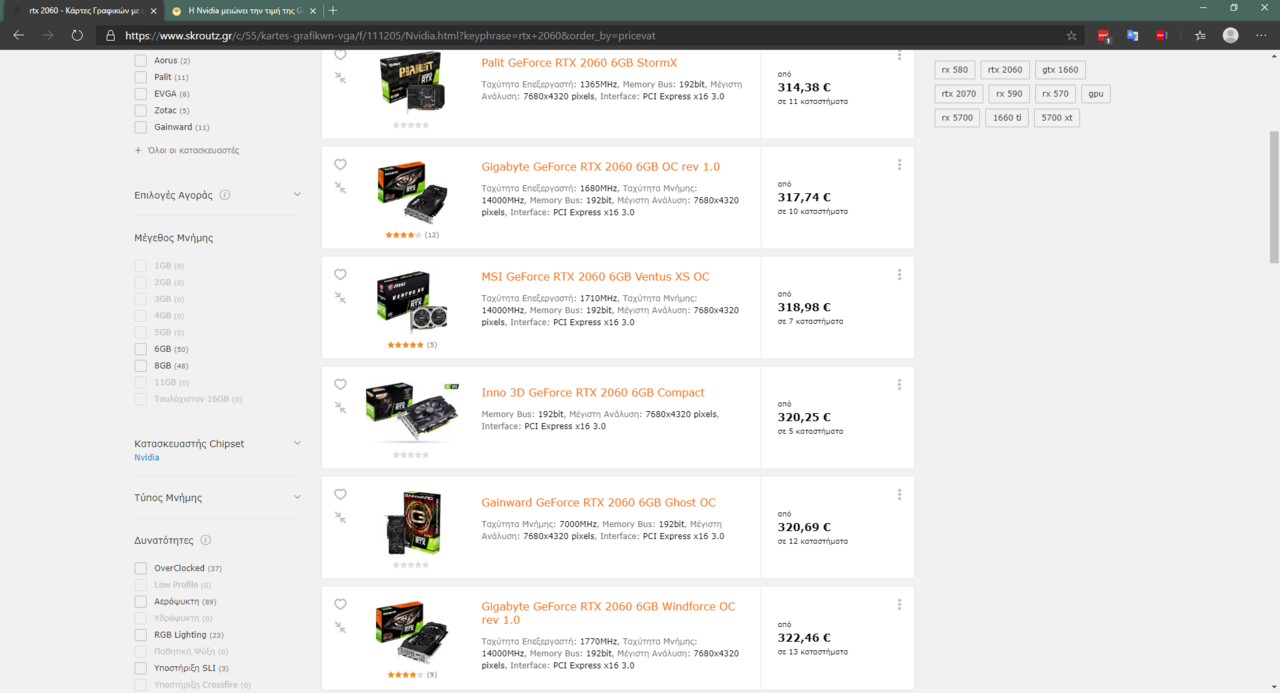Screen dimensions: 1280x693
Task: Enable OverClocked feature filter
Action: click(141, 568)
